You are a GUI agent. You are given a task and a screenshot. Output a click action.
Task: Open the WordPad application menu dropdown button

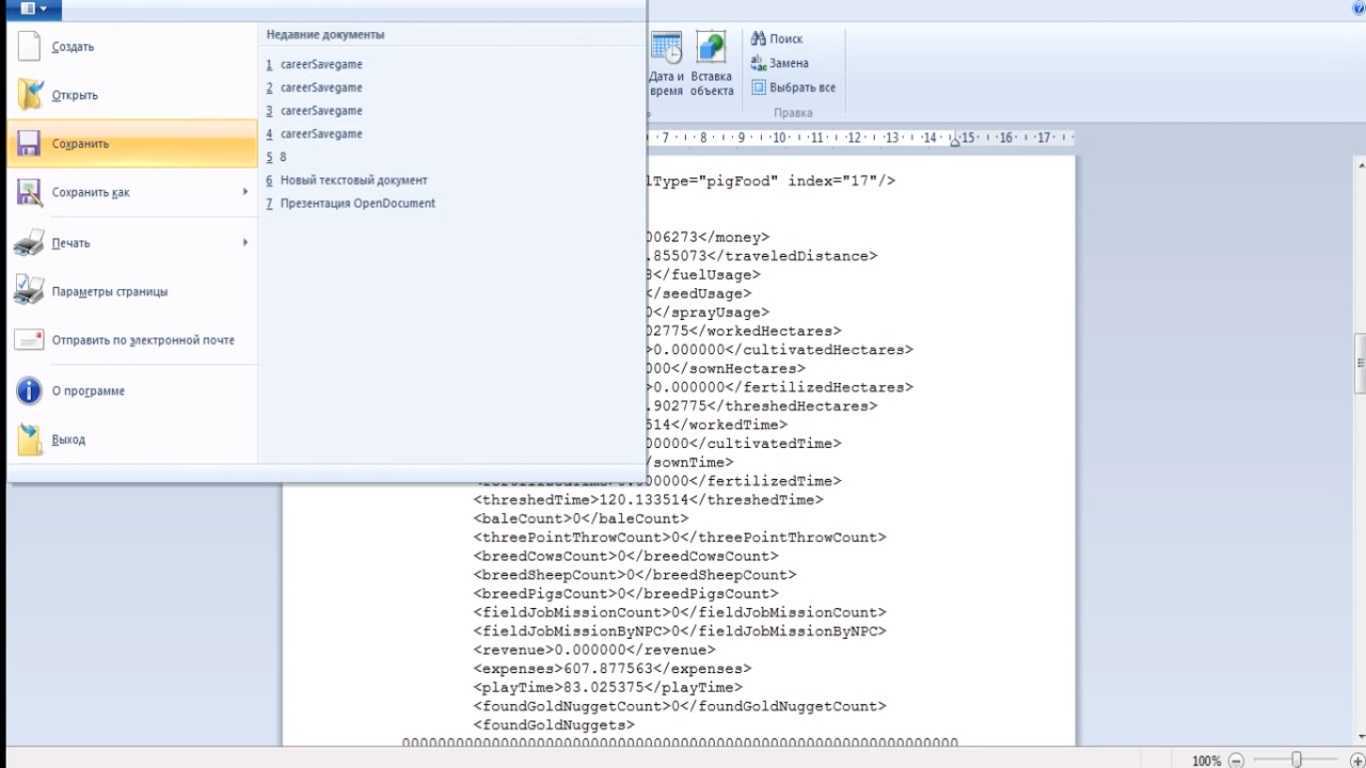(32, 9)
